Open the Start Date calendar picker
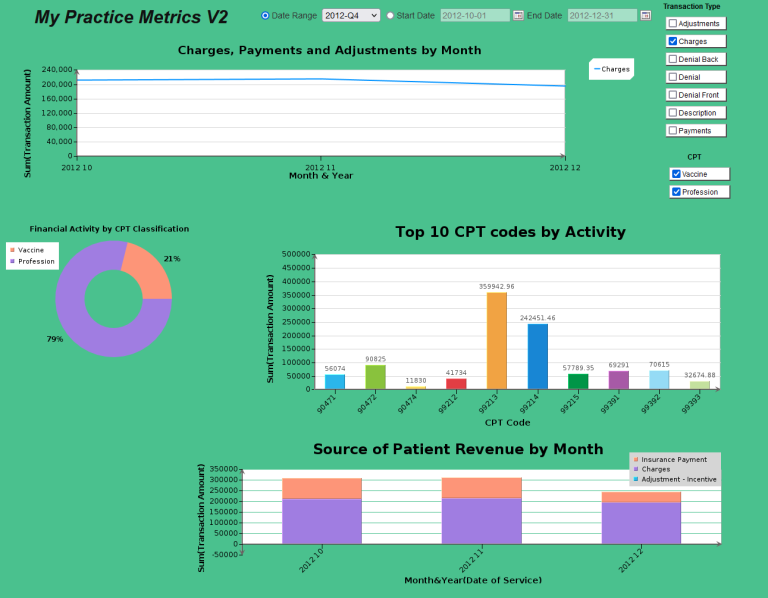This screenshot has height=598, width=768. pyautogui.click(x=518, y=16)
